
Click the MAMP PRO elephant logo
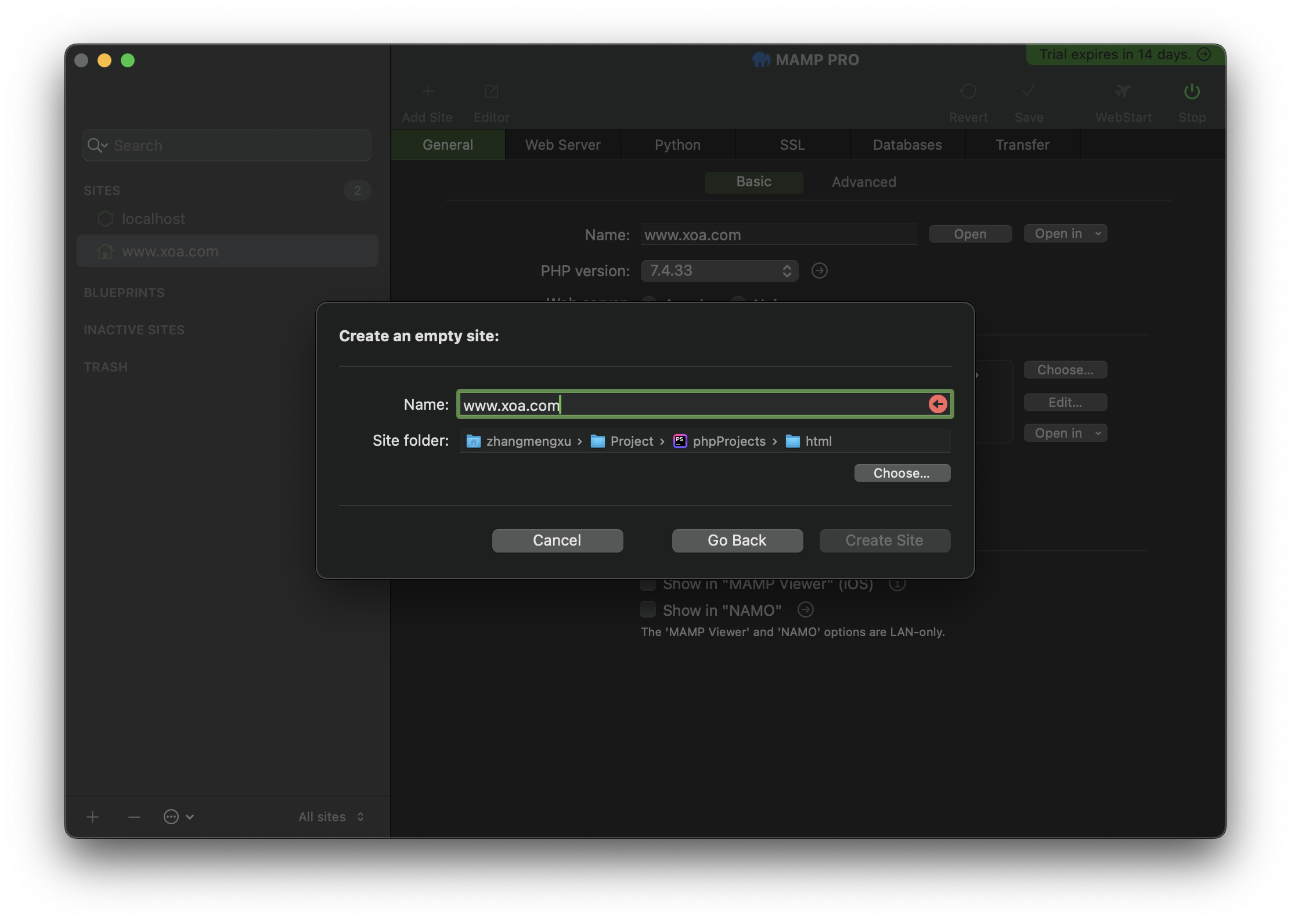[761, 59]
